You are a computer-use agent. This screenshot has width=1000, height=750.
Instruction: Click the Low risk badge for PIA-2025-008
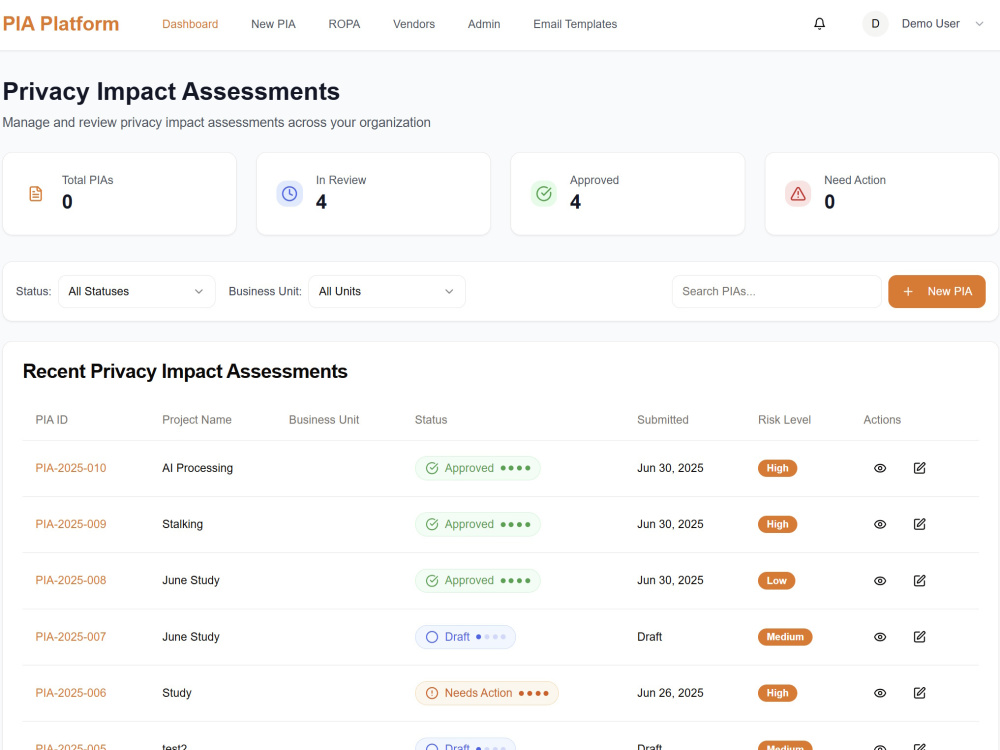[x=776, y=580]
